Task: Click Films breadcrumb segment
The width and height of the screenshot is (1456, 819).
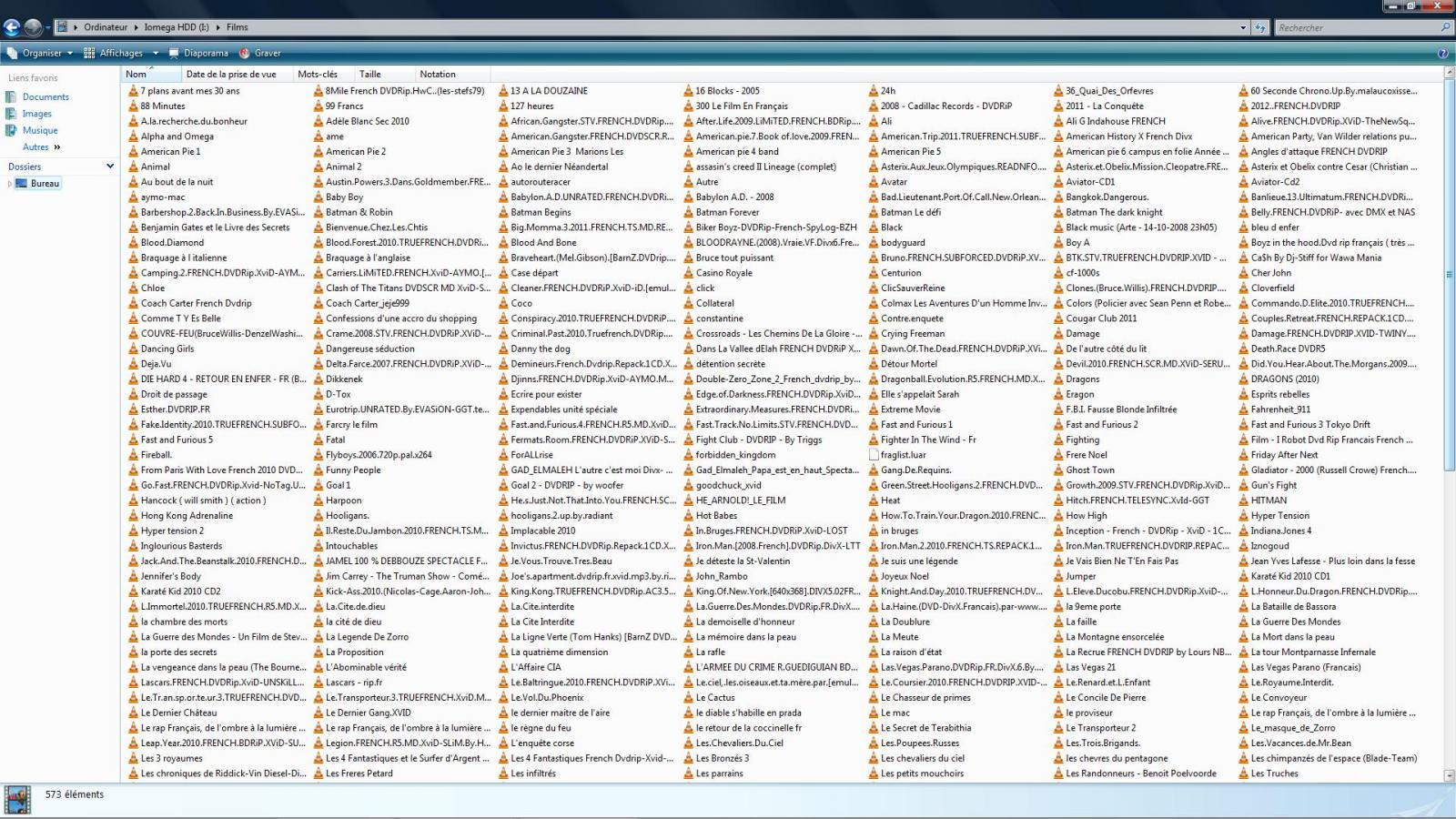Action: click(x=238, y=27)
